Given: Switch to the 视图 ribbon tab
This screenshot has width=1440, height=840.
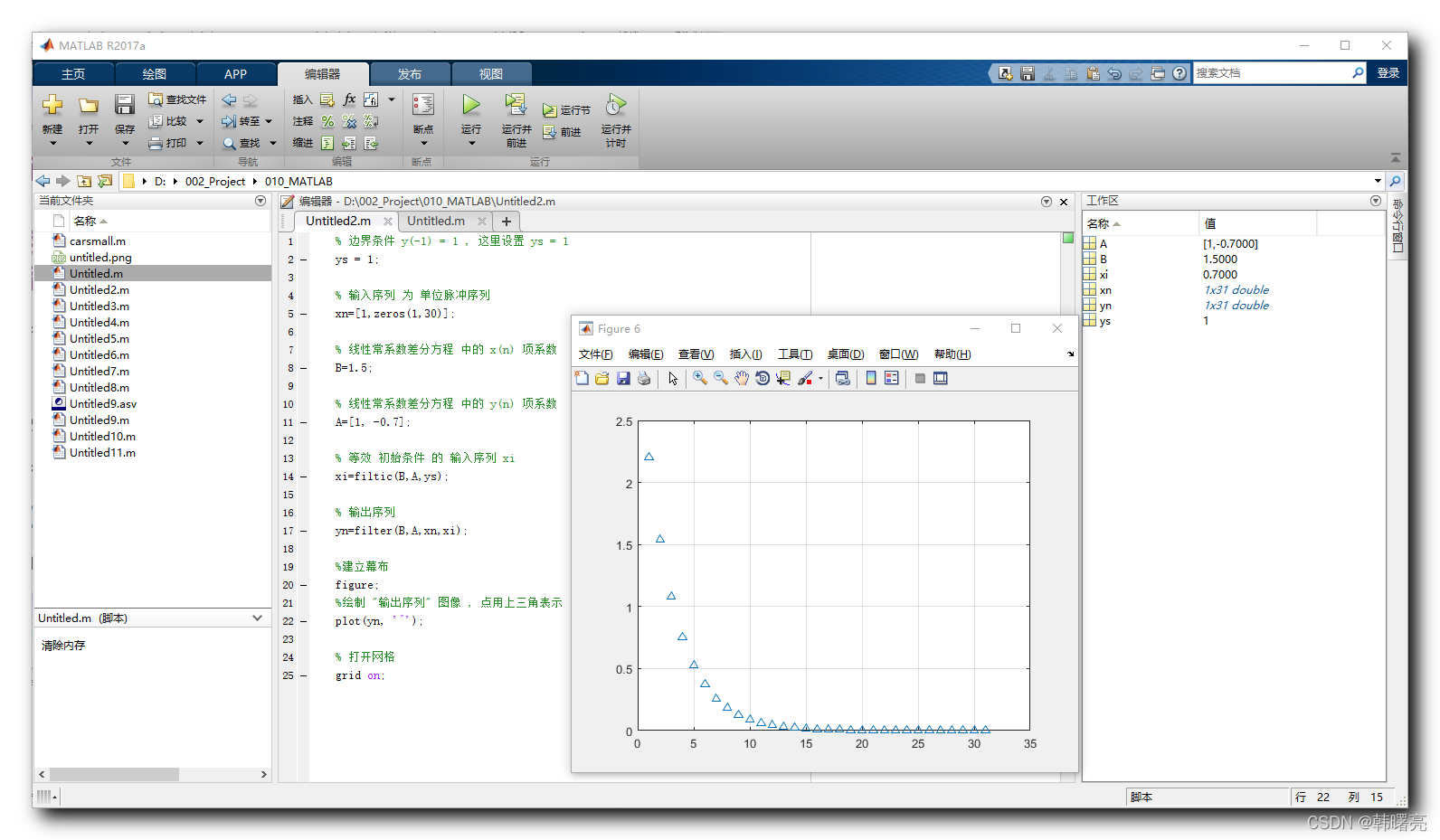Looking at the screenshot, I should 491,74.
